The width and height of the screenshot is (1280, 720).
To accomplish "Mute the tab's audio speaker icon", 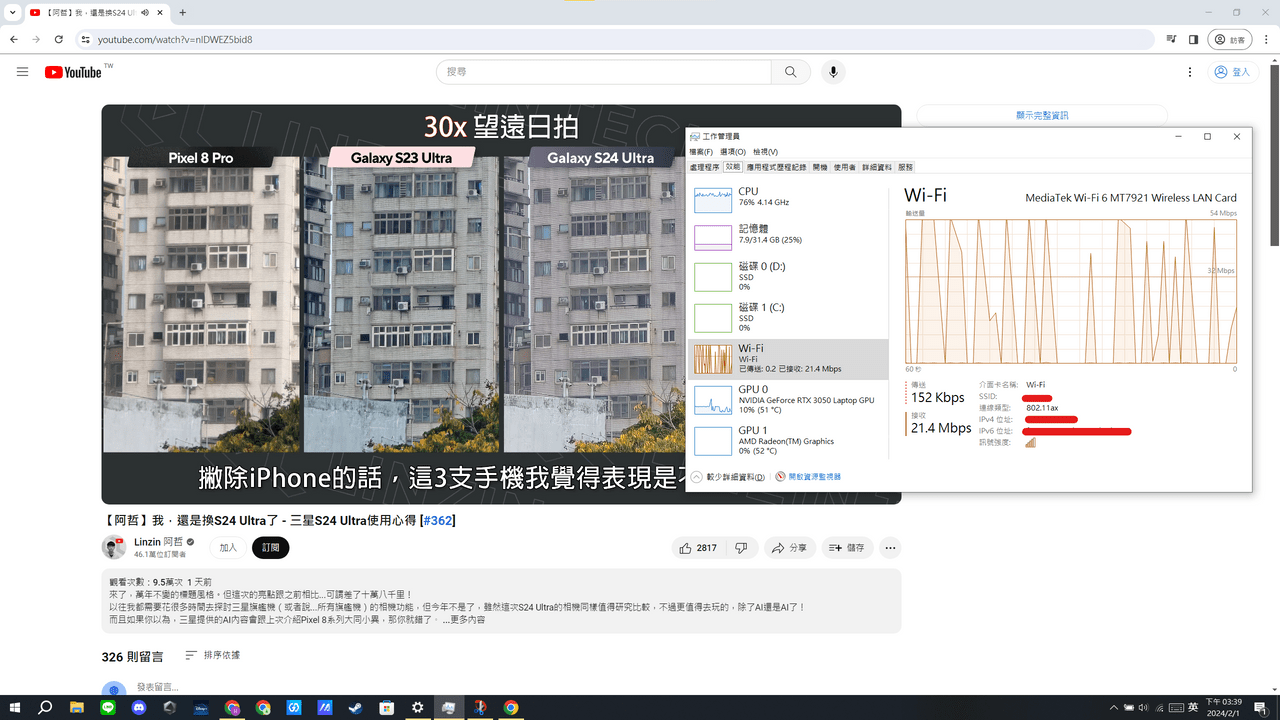I will (x=145, y=13).
